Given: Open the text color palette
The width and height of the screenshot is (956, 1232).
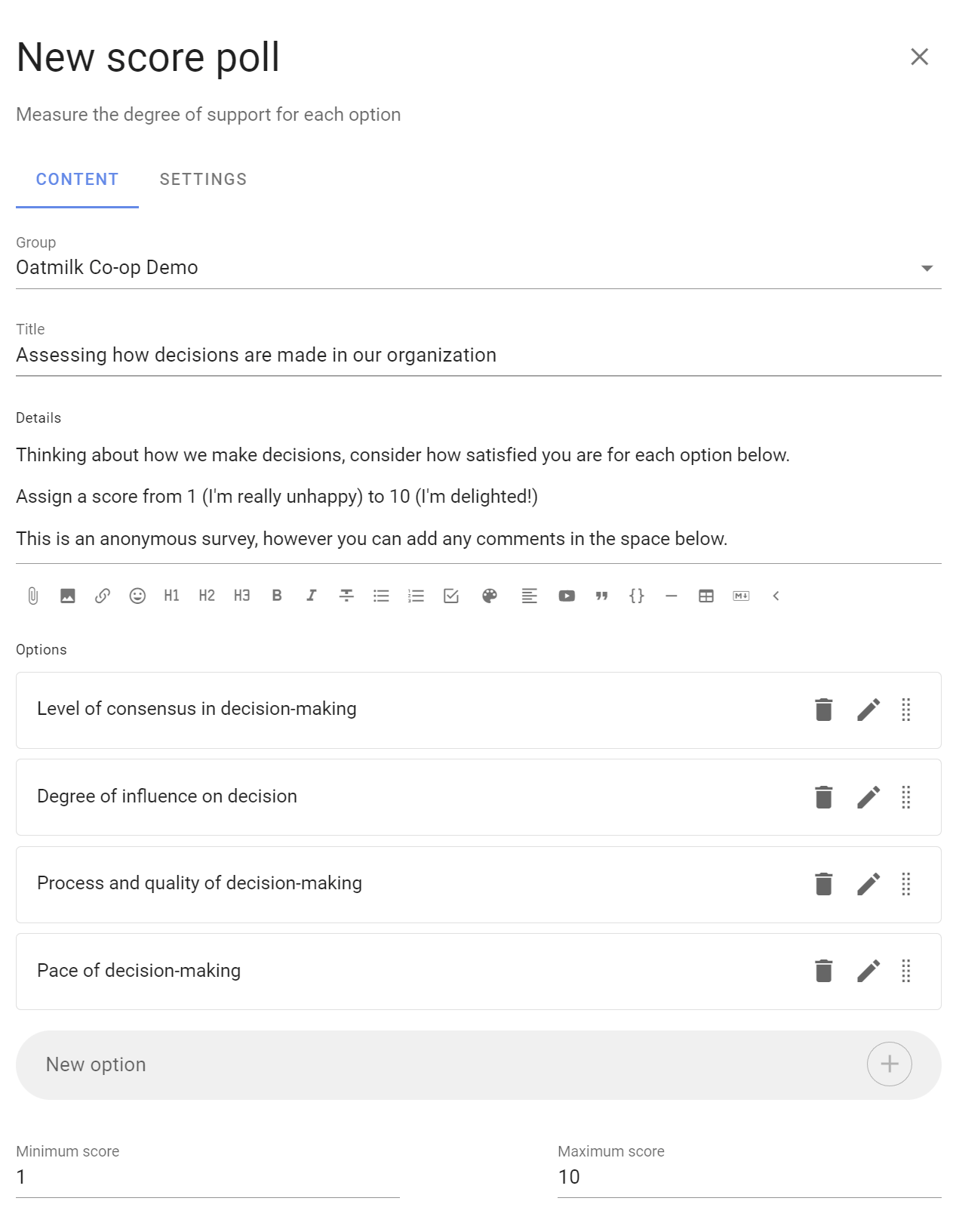Looking at the screenshot, I should (x=490, y=596).
